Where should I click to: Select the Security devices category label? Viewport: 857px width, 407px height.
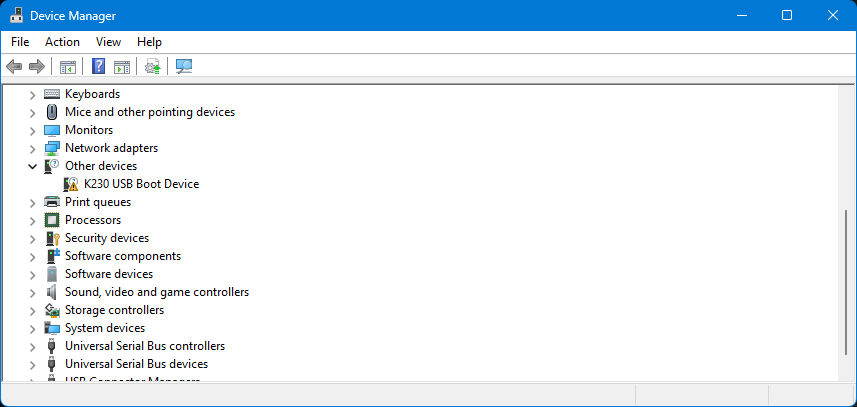107,238
